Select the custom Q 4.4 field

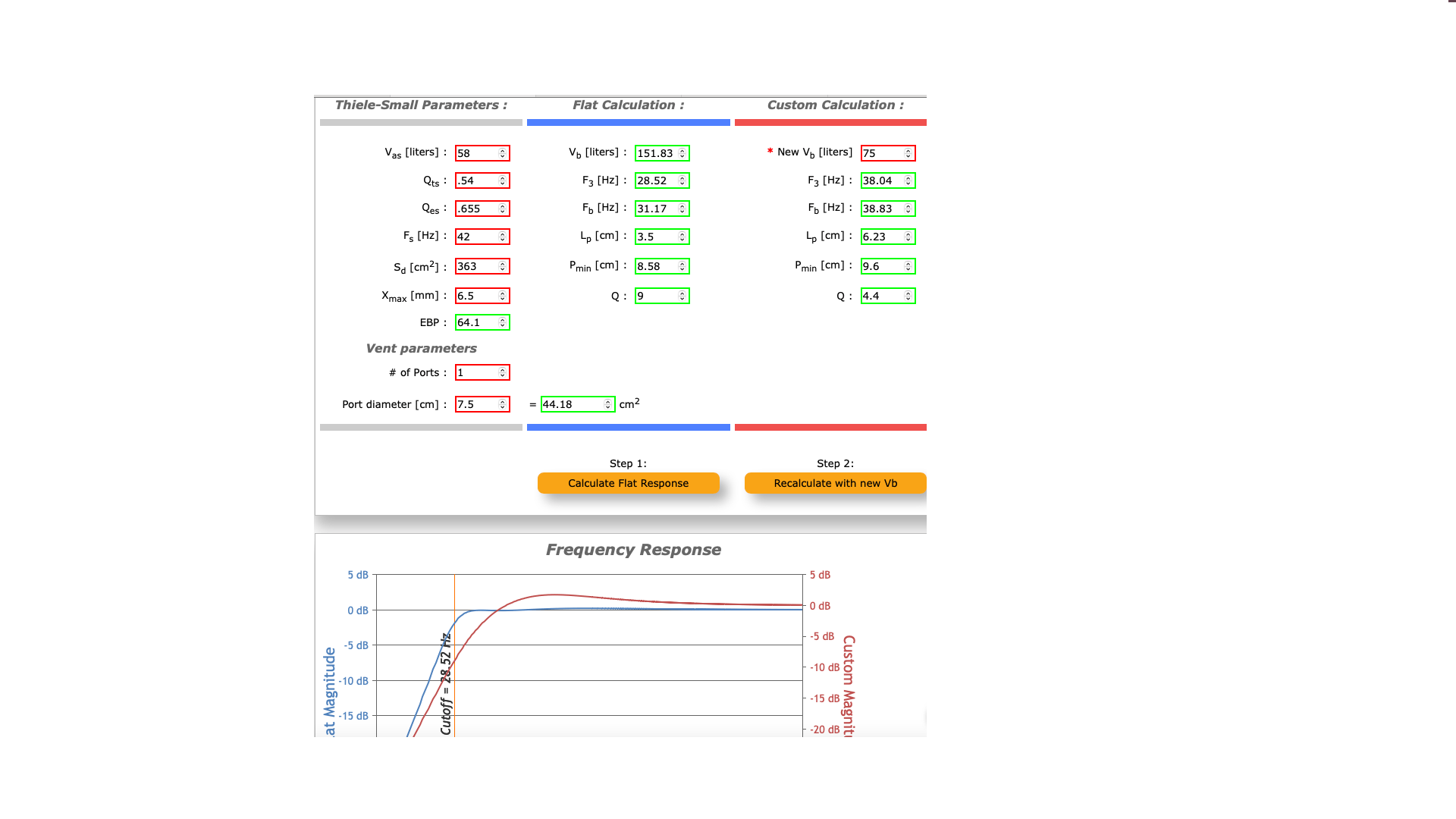[888, 296]
